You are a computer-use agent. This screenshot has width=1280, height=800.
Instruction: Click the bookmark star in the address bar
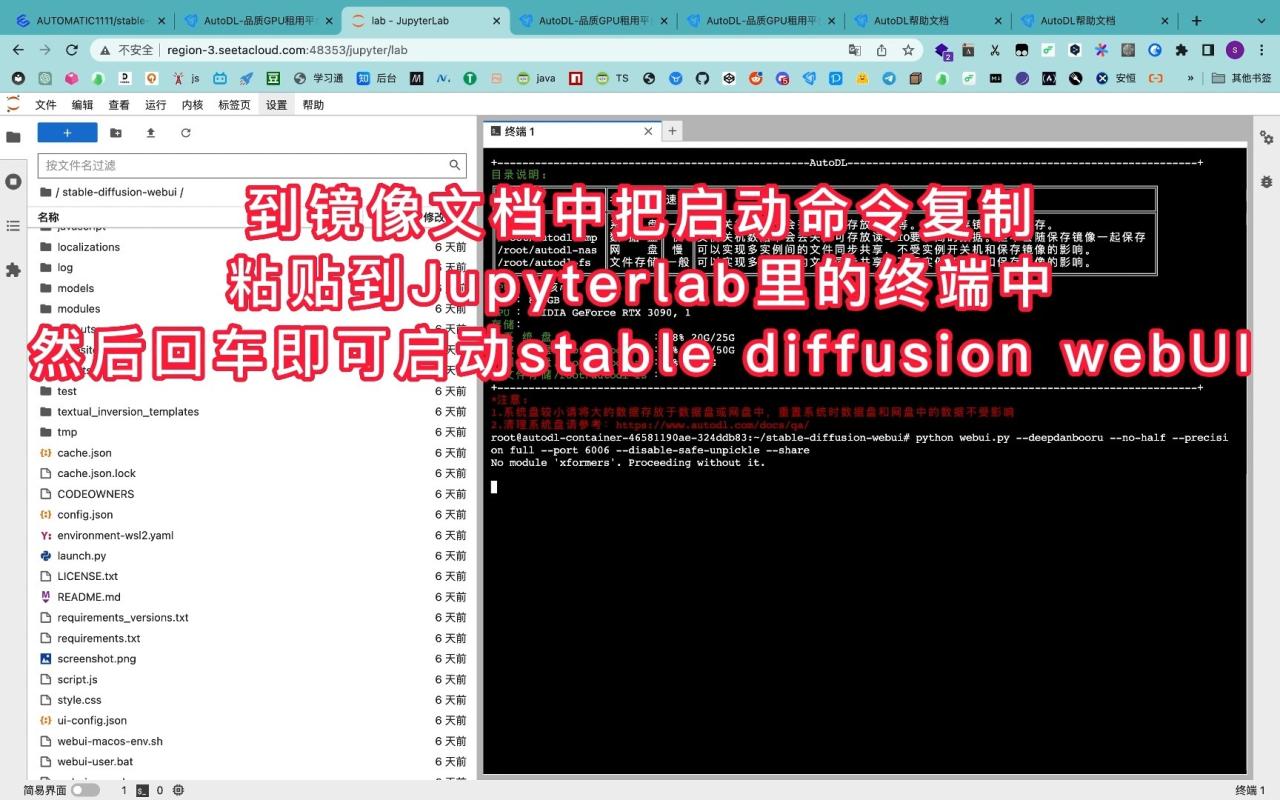pos(906,48)
